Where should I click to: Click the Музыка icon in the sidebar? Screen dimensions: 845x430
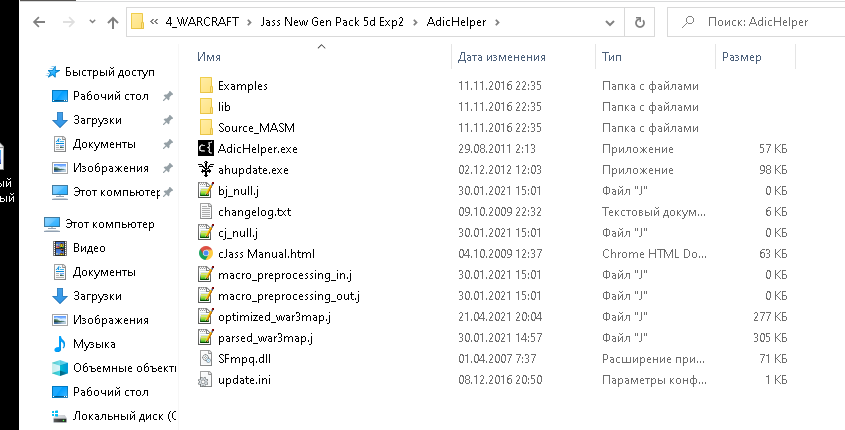pyautogui.click(x=59, y=344)
